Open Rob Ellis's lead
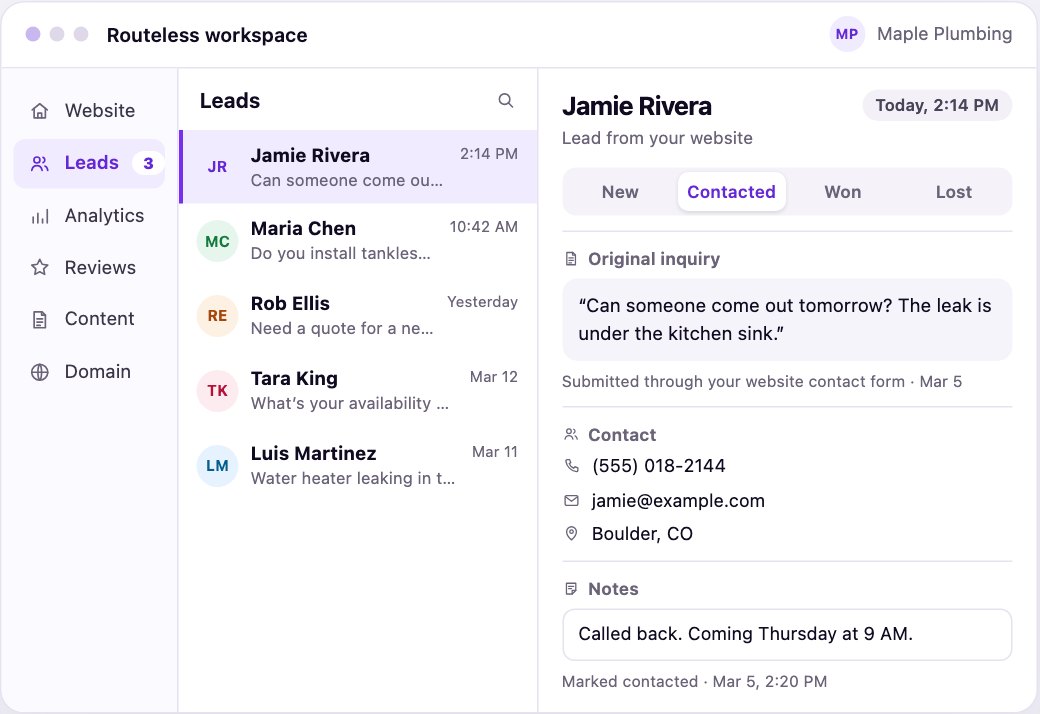The image size is (1040, 714). (358, 316)
